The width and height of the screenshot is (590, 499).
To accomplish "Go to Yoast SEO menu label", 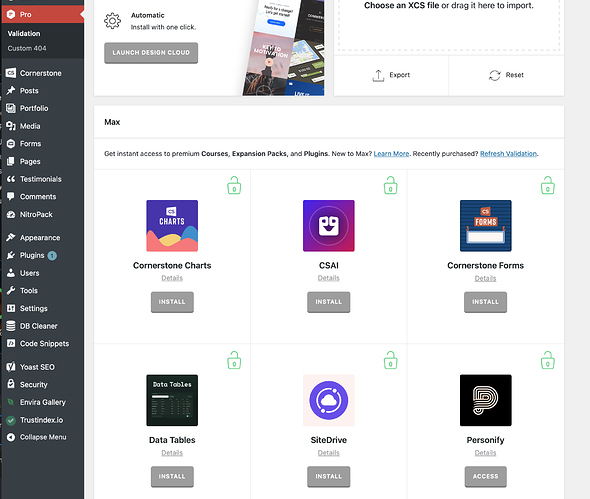I will [37, 367].
